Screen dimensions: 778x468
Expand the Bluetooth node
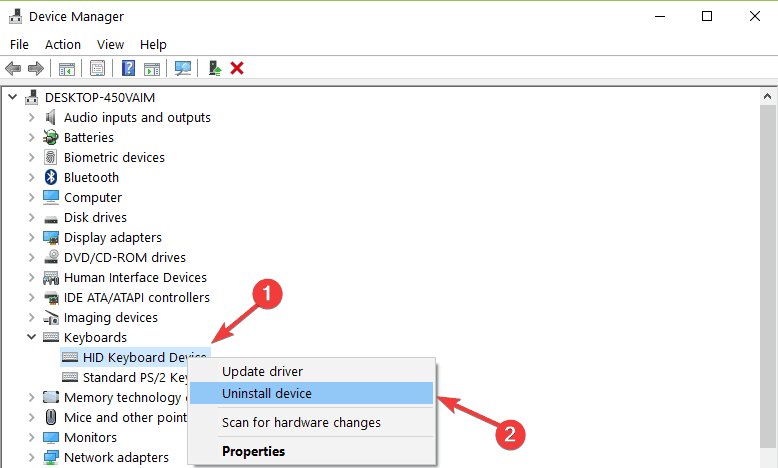coord(31,177)
